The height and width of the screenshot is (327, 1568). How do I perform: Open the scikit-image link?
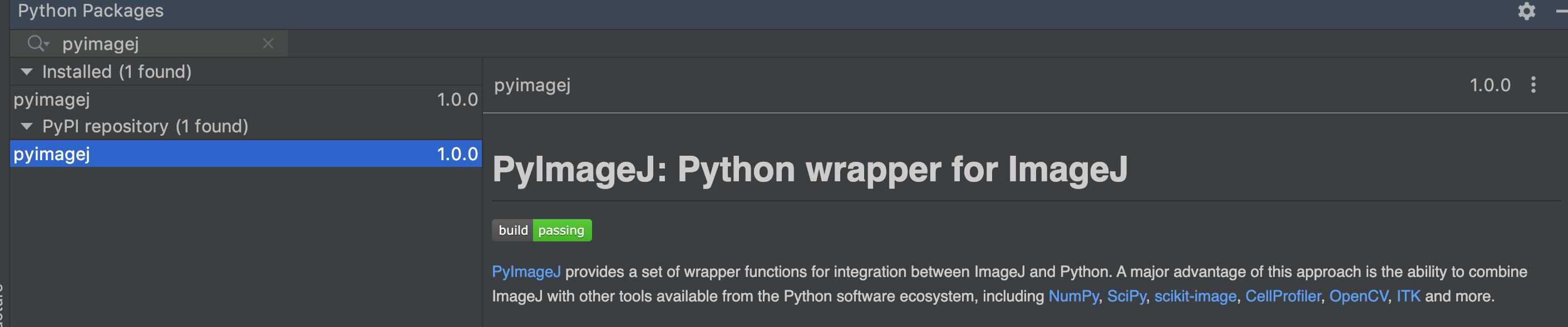[x=1197, y=296]
